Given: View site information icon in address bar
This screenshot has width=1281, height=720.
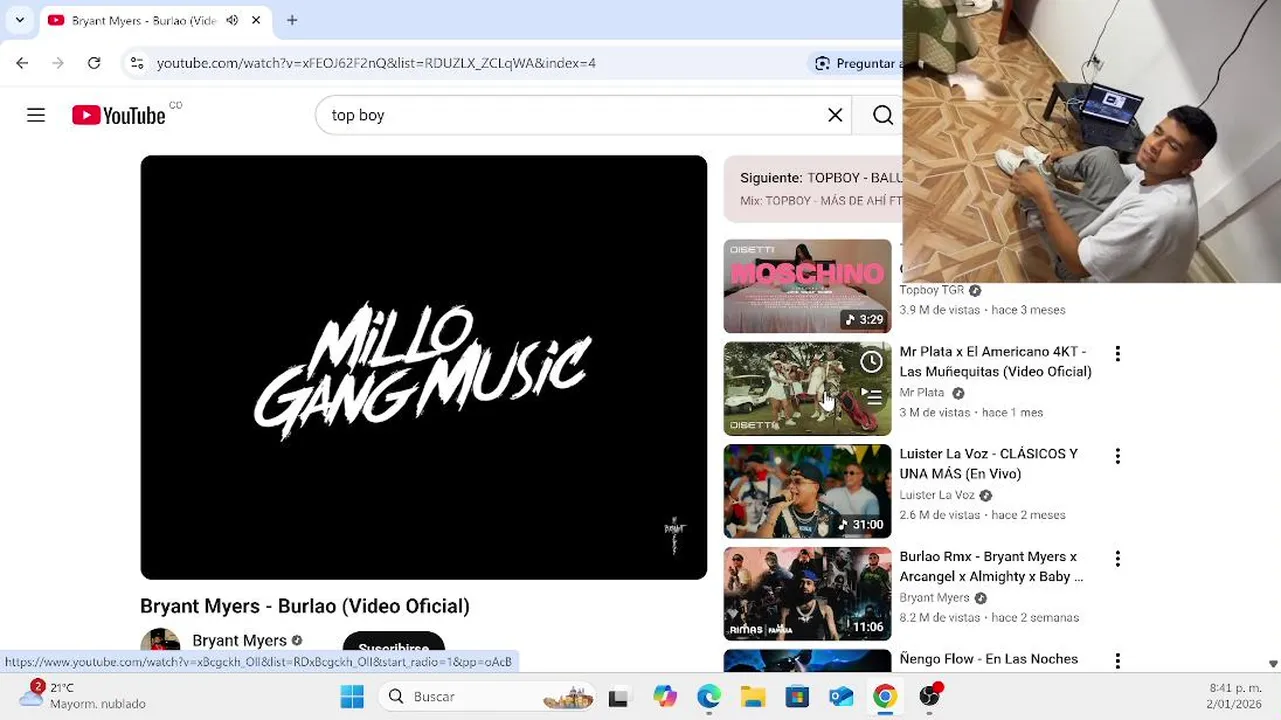Looking at the screenshot, I should [137, 63].
